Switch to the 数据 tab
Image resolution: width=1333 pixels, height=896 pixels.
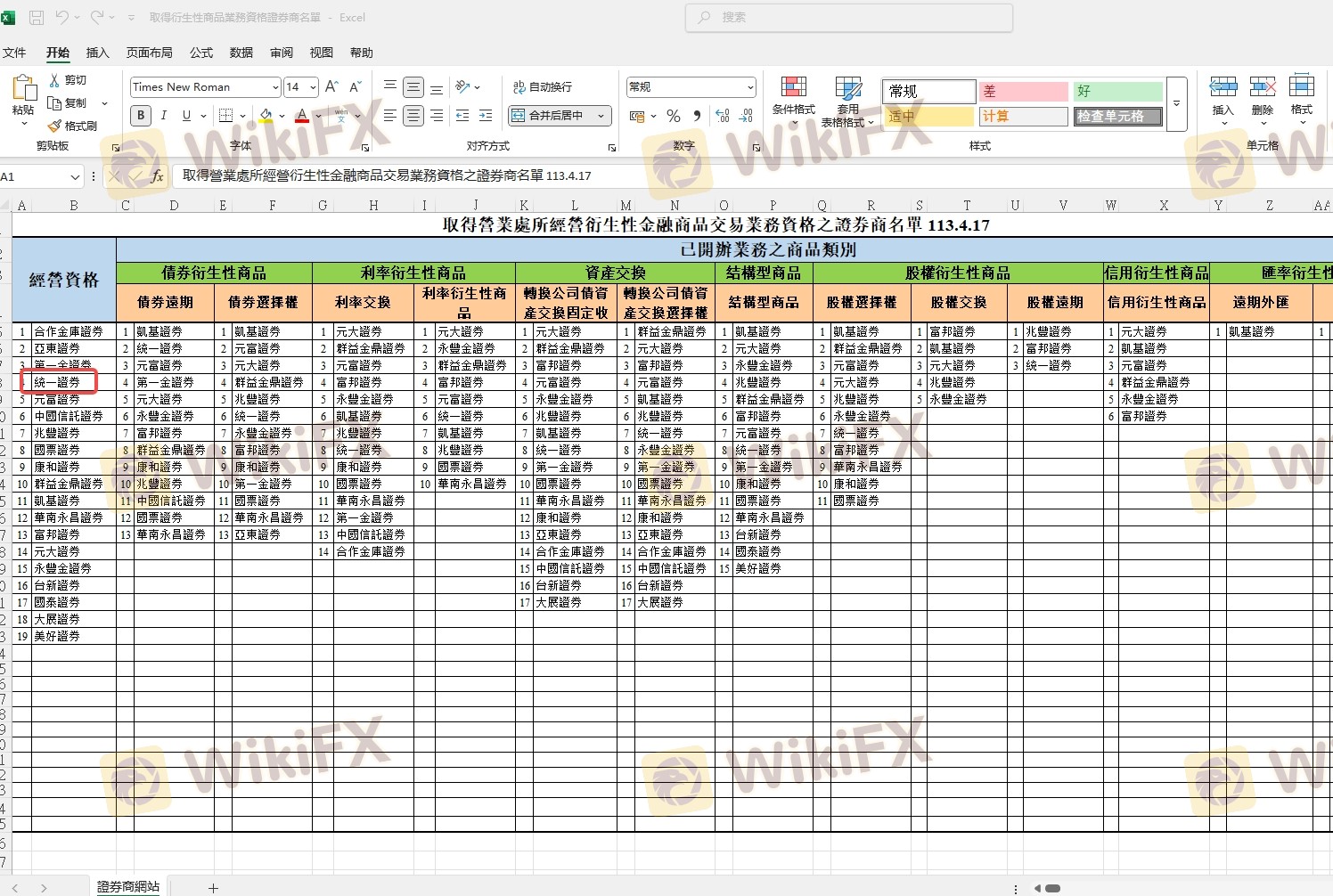pos(241,53)
